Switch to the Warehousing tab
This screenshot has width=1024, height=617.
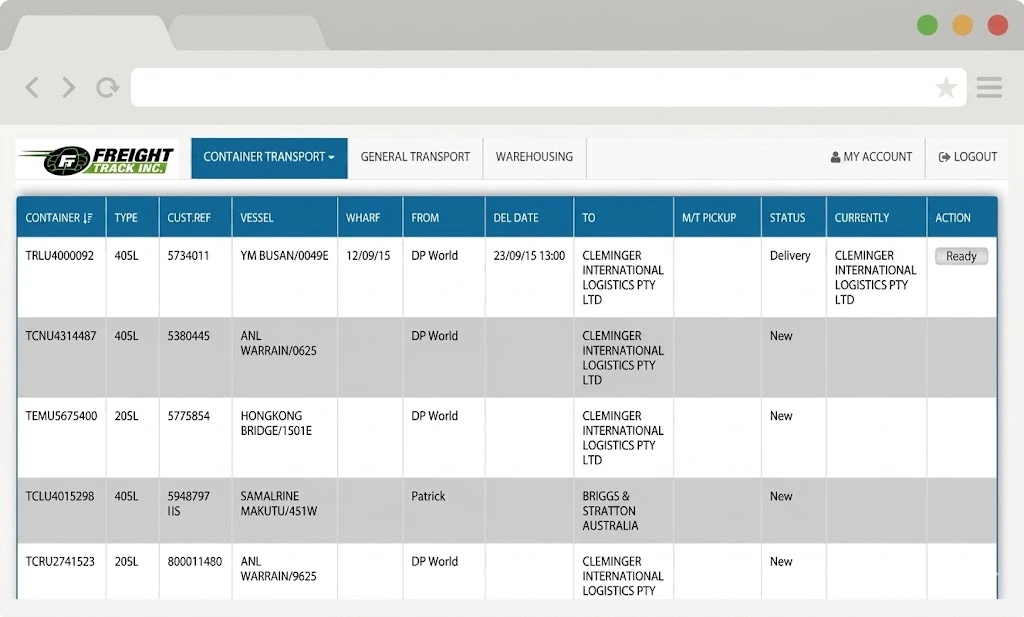(534, 157)
